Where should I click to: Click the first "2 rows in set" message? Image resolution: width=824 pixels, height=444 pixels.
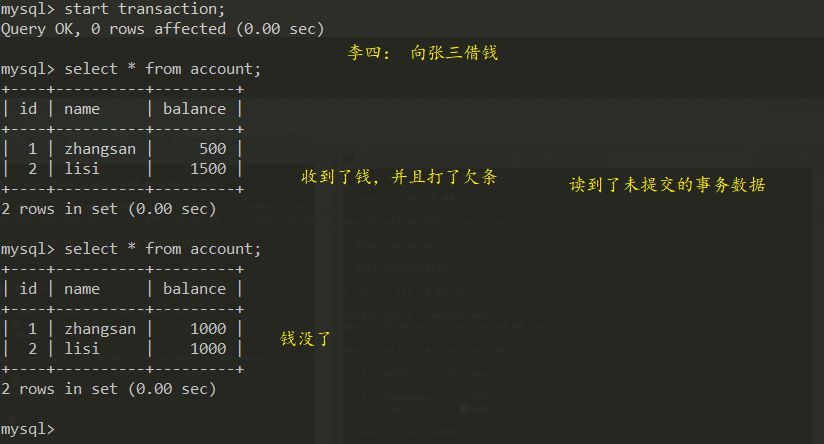click(108, 209)
